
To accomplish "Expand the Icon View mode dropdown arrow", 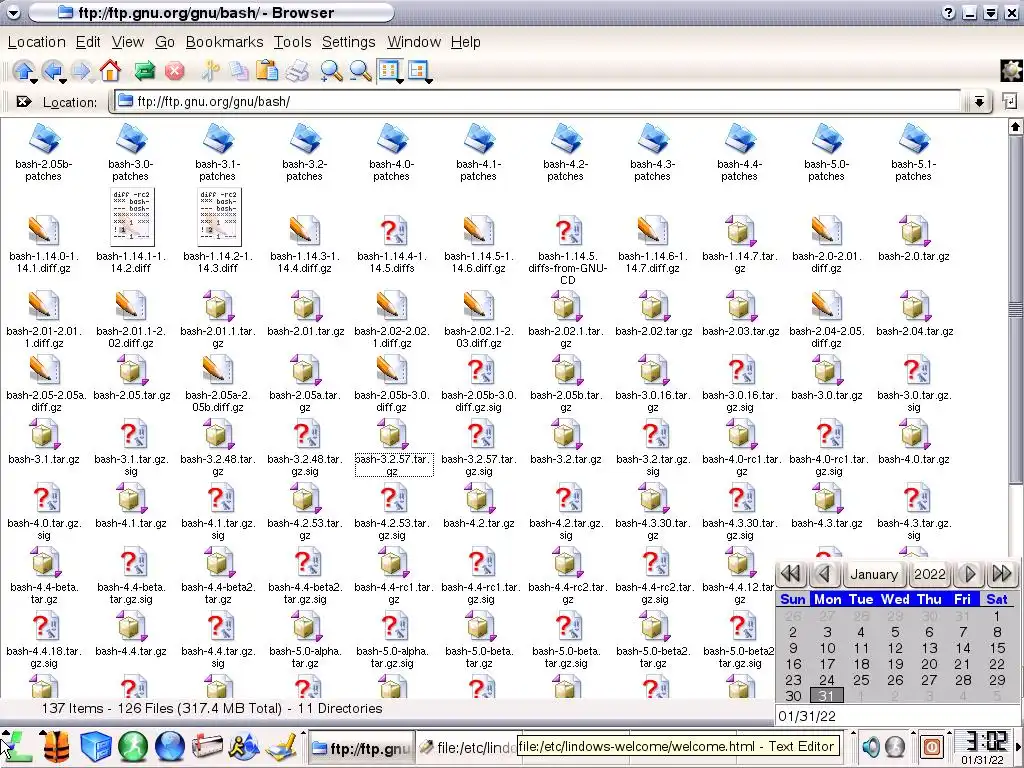I will pos(399,81).
